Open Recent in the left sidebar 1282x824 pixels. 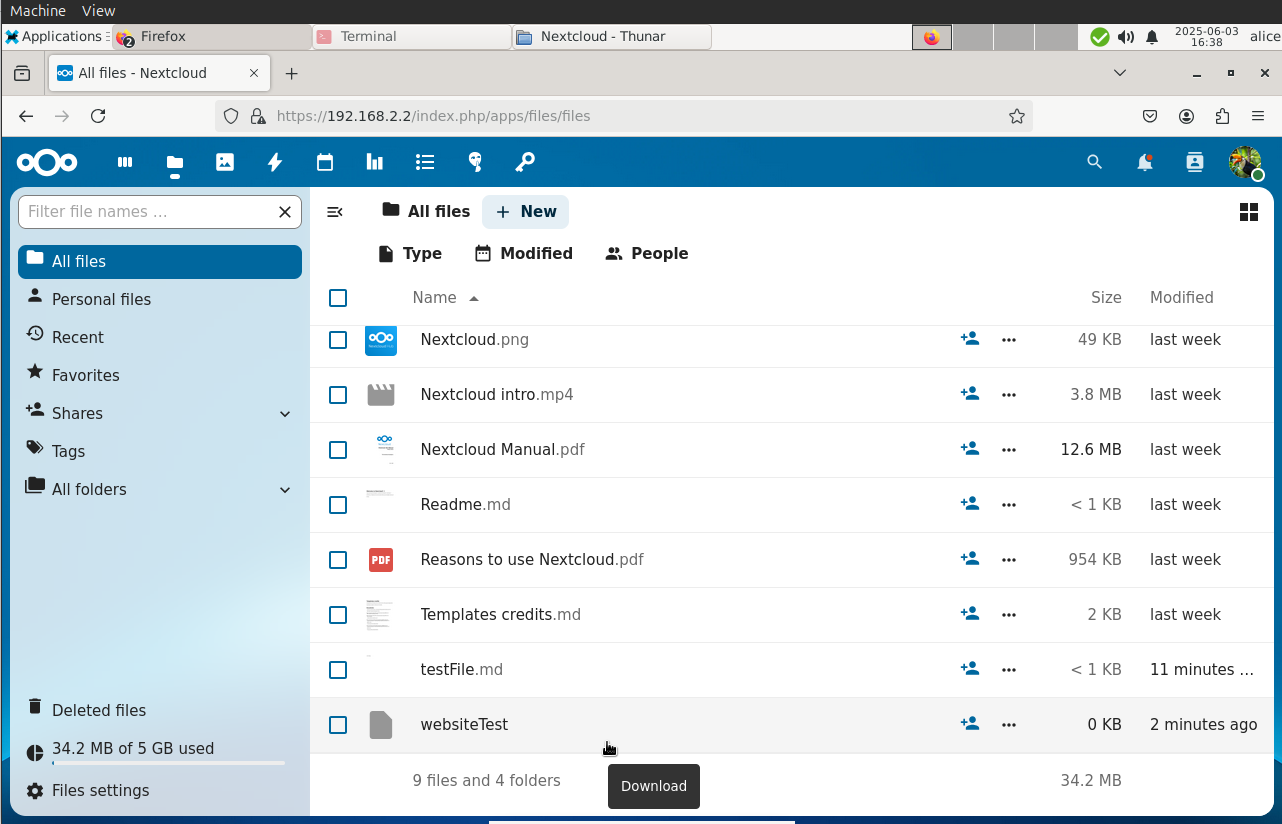pos(78,337)
